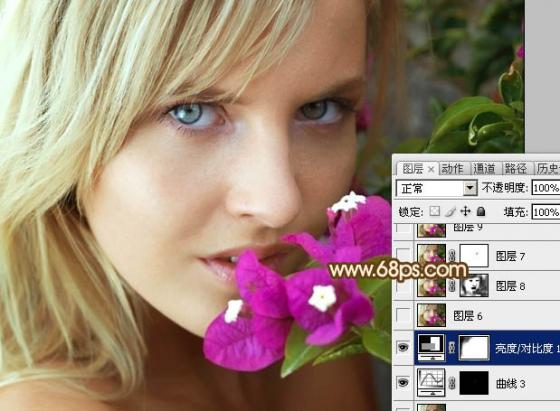Switch to the 动作 tab
The image size is (560, 411).
(452, 168)
